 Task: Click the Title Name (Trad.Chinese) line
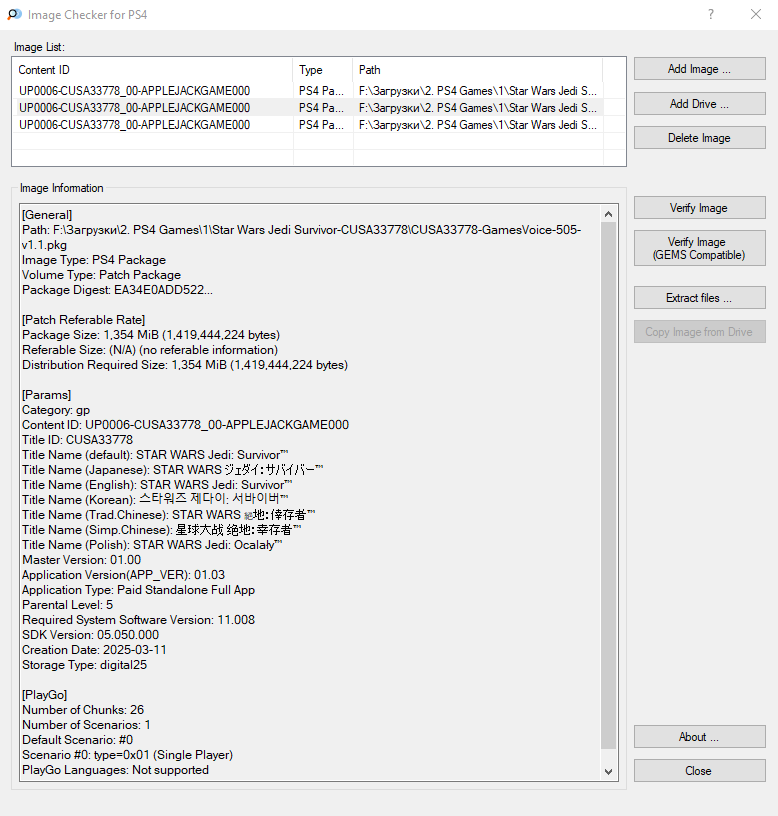(169, 515)
